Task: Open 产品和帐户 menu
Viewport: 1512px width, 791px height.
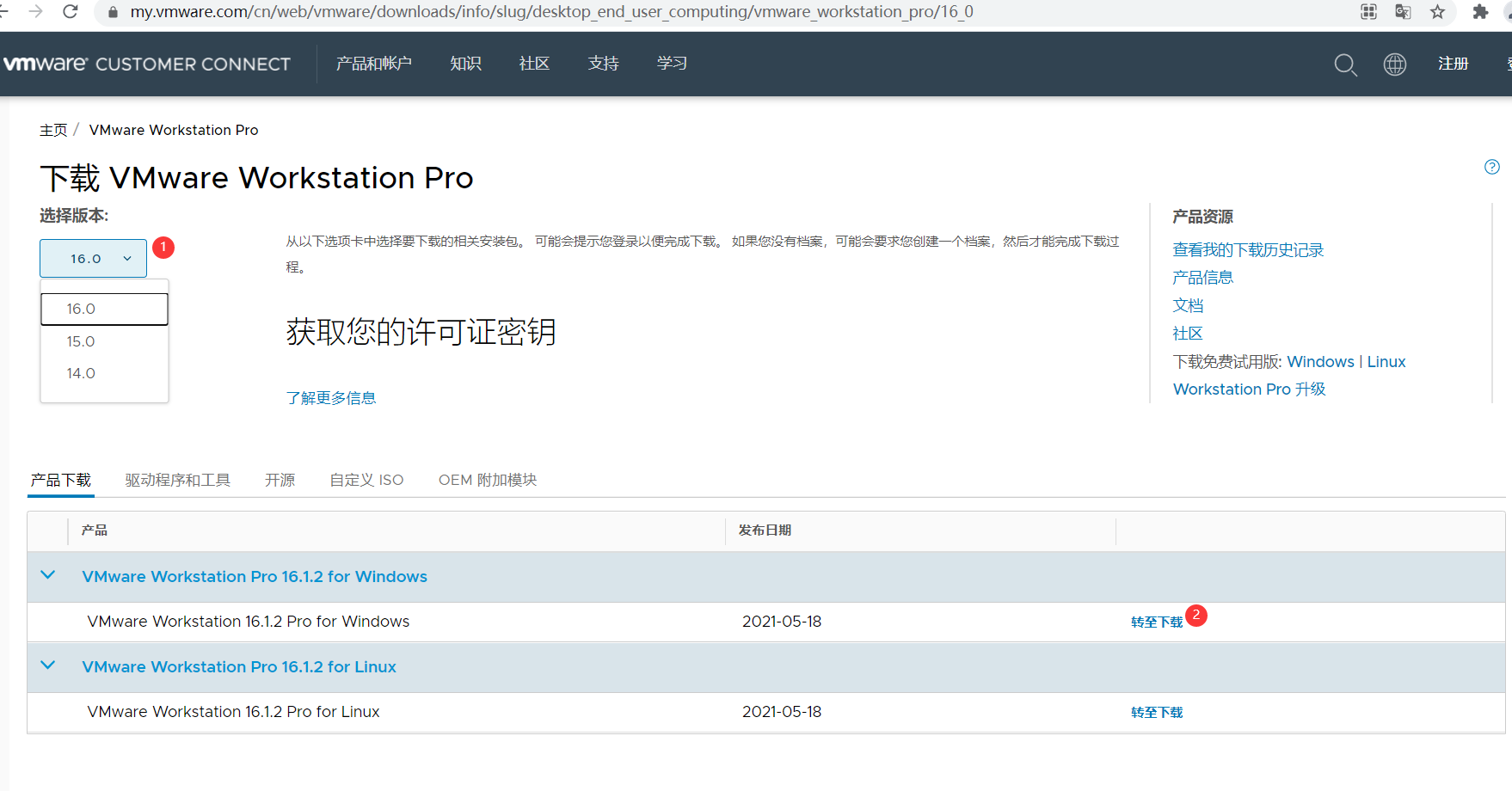Action: [374, 64]
